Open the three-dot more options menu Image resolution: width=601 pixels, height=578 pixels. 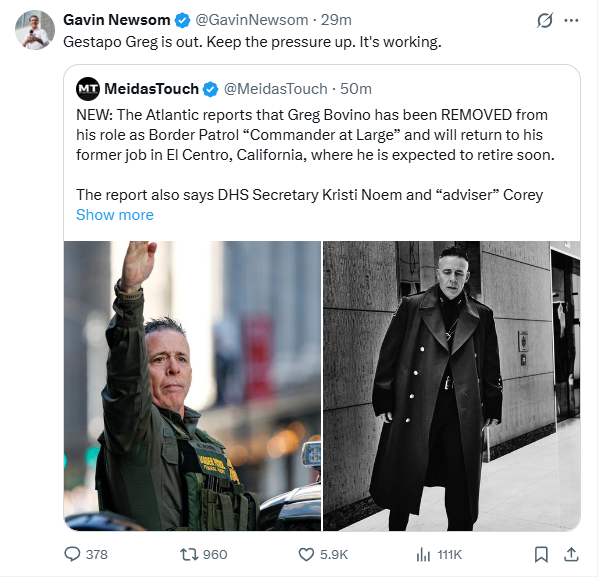click(x=571, y=20)
